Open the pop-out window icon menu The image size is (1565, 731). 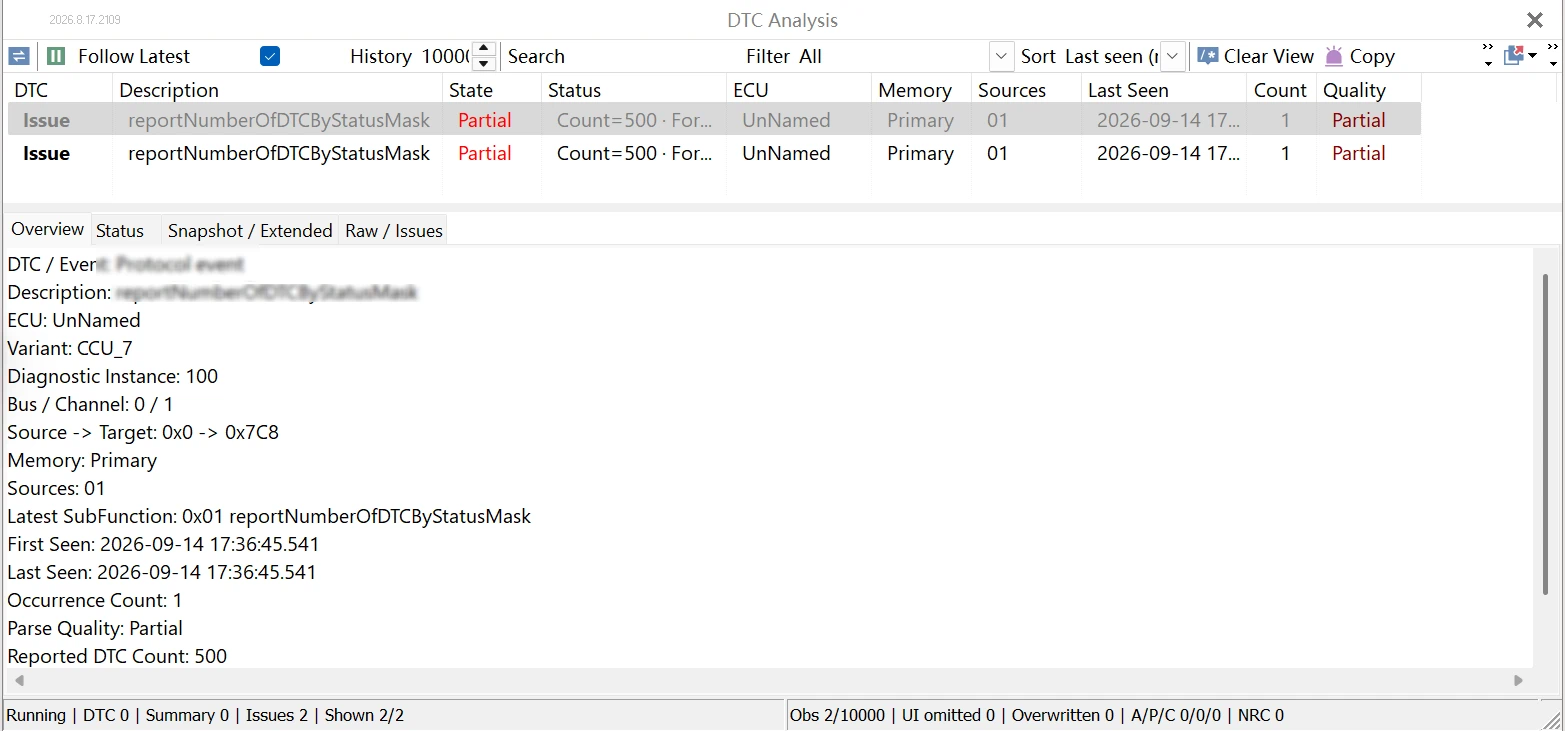click(x=1520, y=56)
